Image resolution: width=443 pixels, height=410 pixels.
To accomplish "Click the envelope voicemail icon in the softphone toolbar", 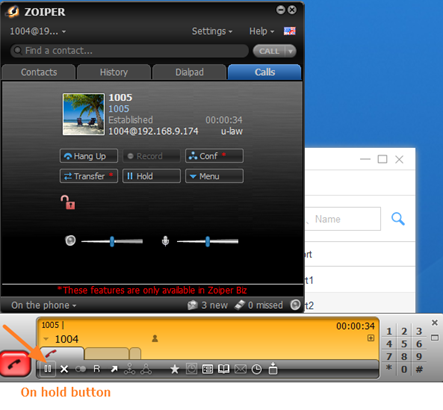I will (240, 369).
